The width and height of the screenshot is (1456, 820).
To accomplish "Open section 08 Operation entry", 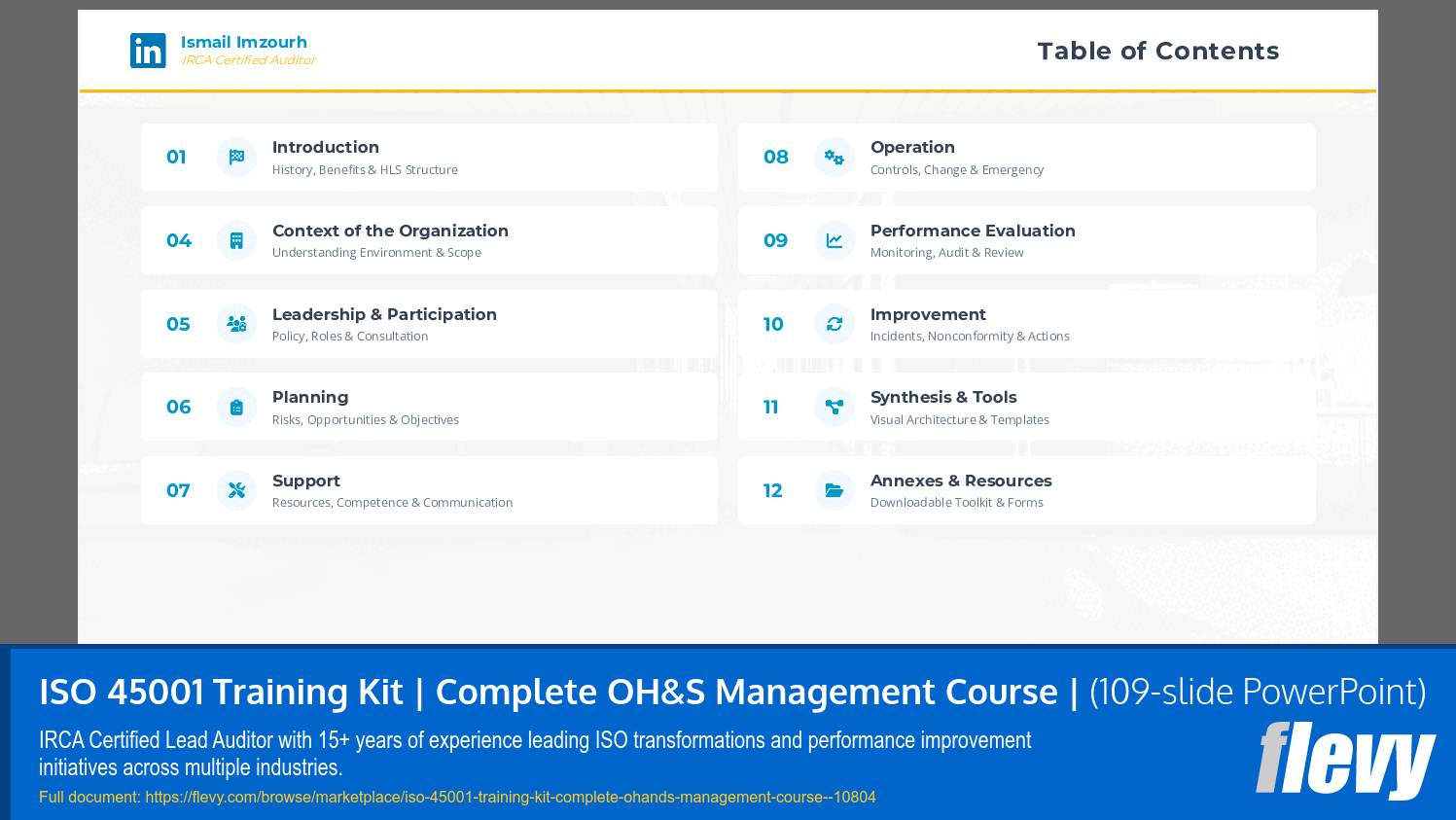I will click(x=1026, y=157).
